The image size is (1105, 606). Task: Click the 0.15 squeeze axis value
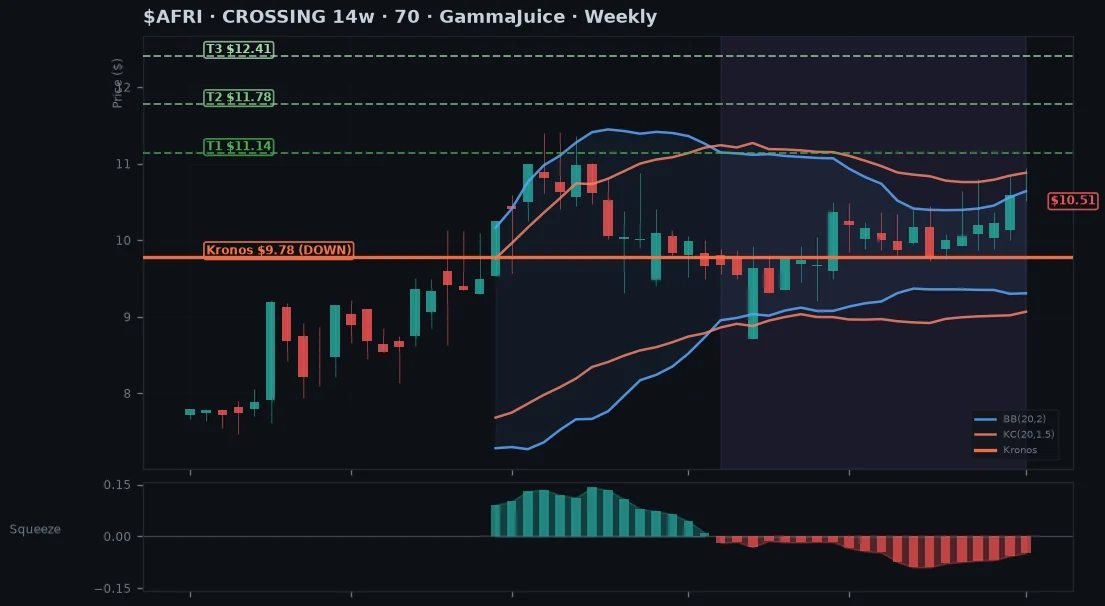tap(117, 485)
